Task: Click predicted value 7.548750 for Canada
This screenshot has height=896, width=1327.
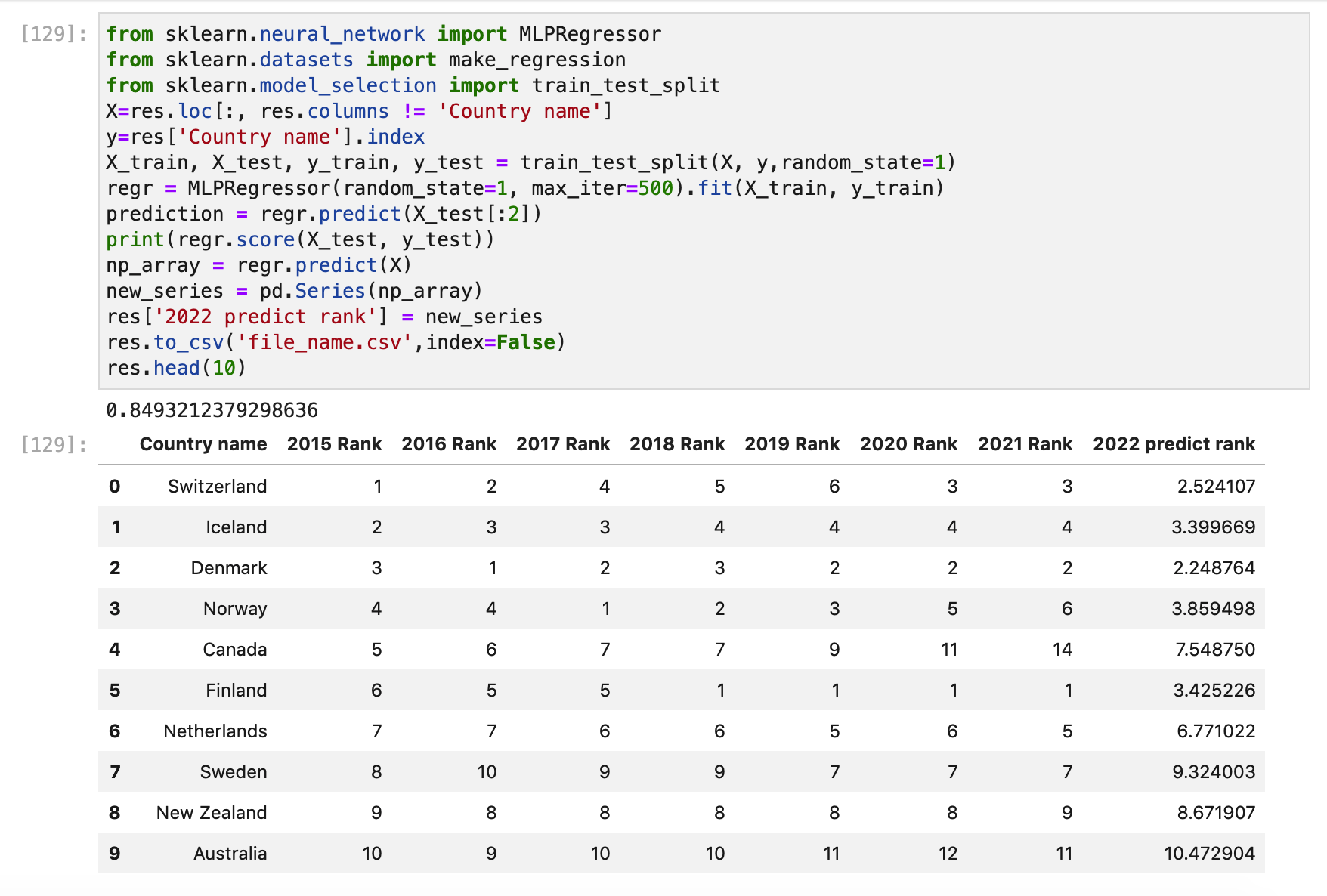Action: [1215, 650]
